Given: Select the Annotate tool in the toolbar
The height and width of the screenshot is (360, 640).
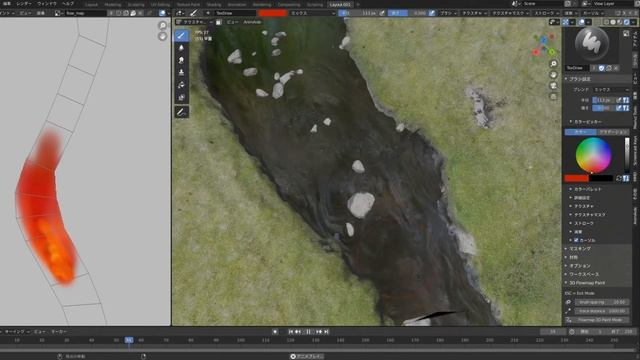Looking at the screenshot, I should (181, 112).
